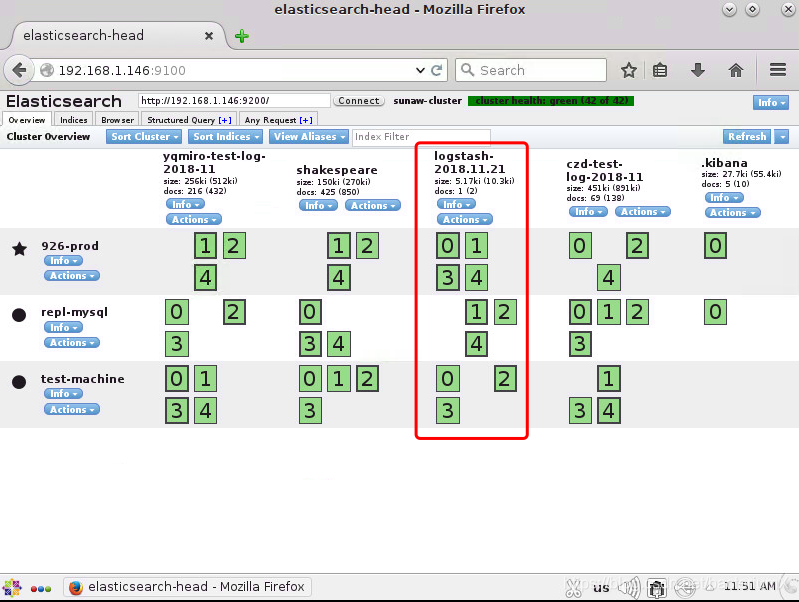Screen dimensions: 799x602
Task: Open the View Aliases dropdown
Action: pos(308,137)
